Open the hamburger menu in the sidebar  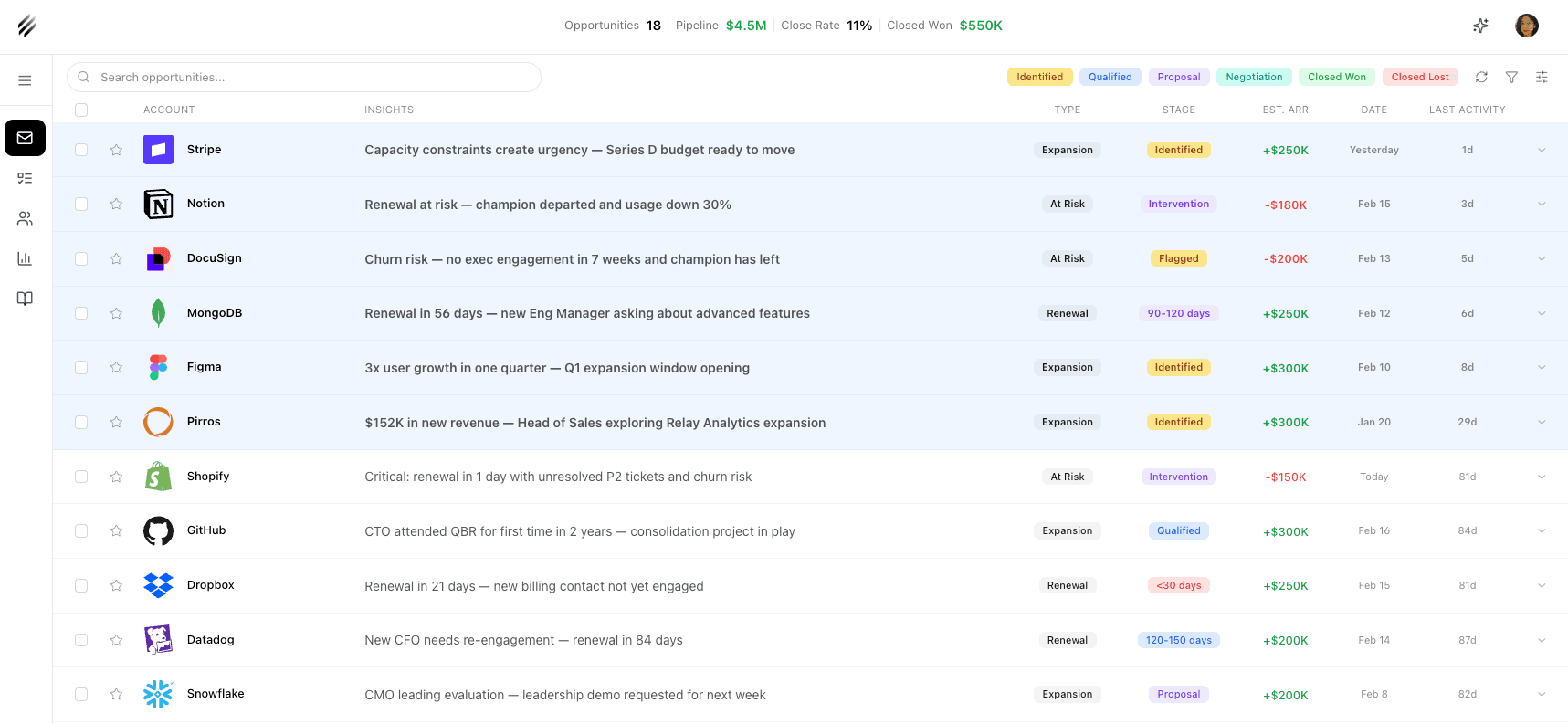[x=25, y=80]
